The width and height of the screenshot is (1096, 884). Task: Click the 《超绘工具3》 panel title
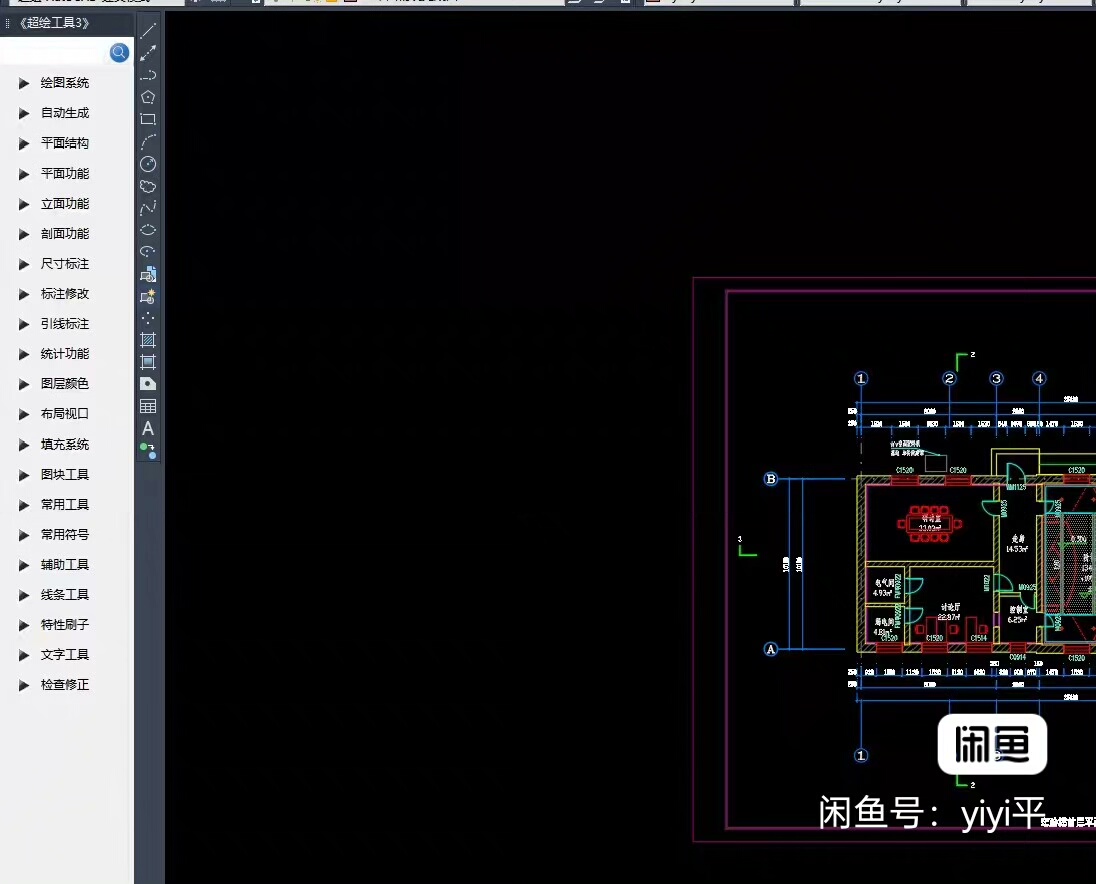55,23
